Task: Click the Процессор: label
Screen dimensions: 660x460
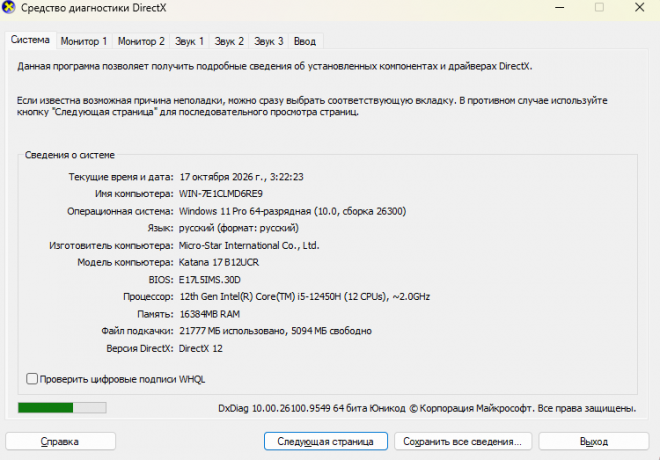Action: click(148, 297)
